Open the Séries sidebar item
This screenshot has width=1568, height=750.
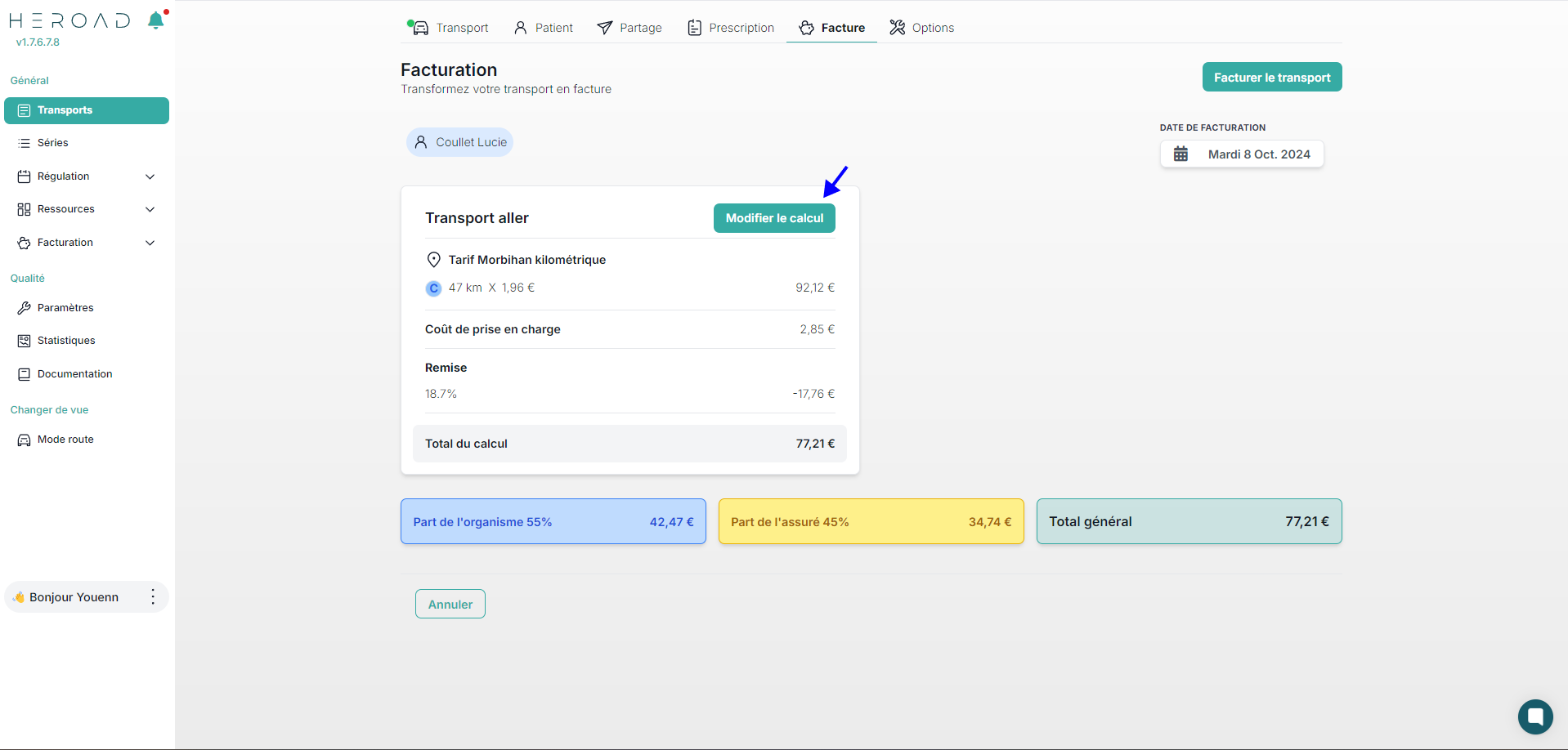tap(52, 143)
